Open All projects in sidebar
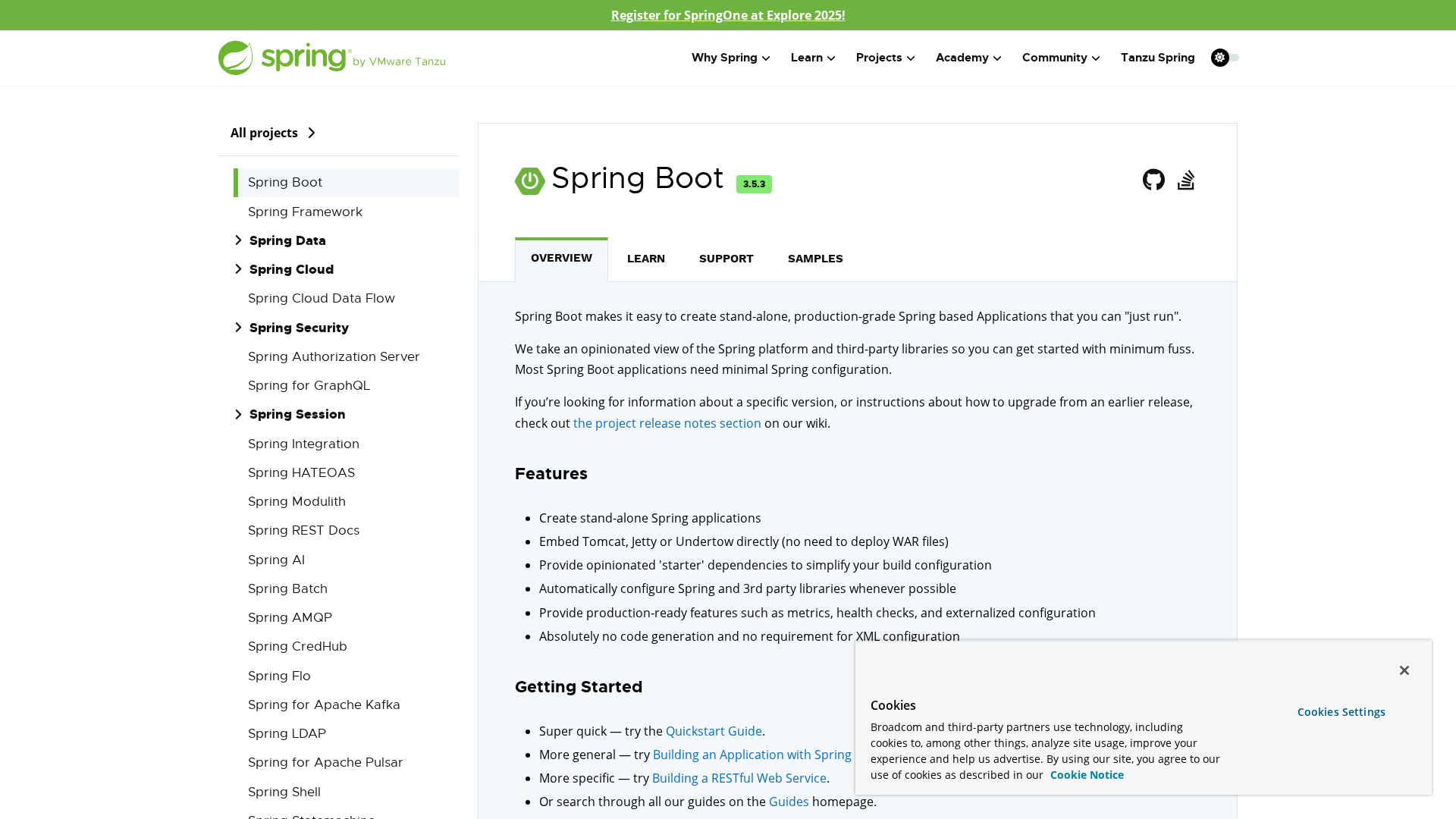The image size is (1456, 819). (x=273, y=133)
